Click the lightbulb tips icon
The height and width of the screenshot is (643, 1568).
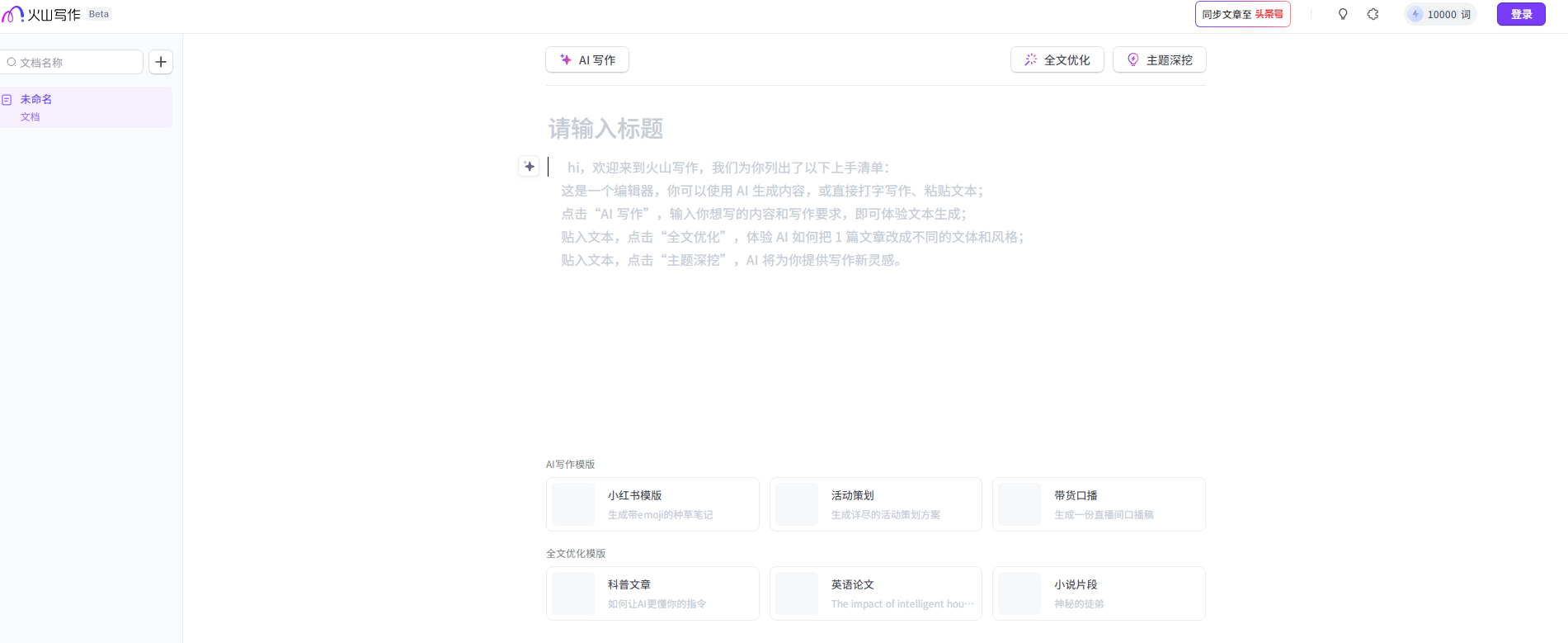tap(1343, 14)
